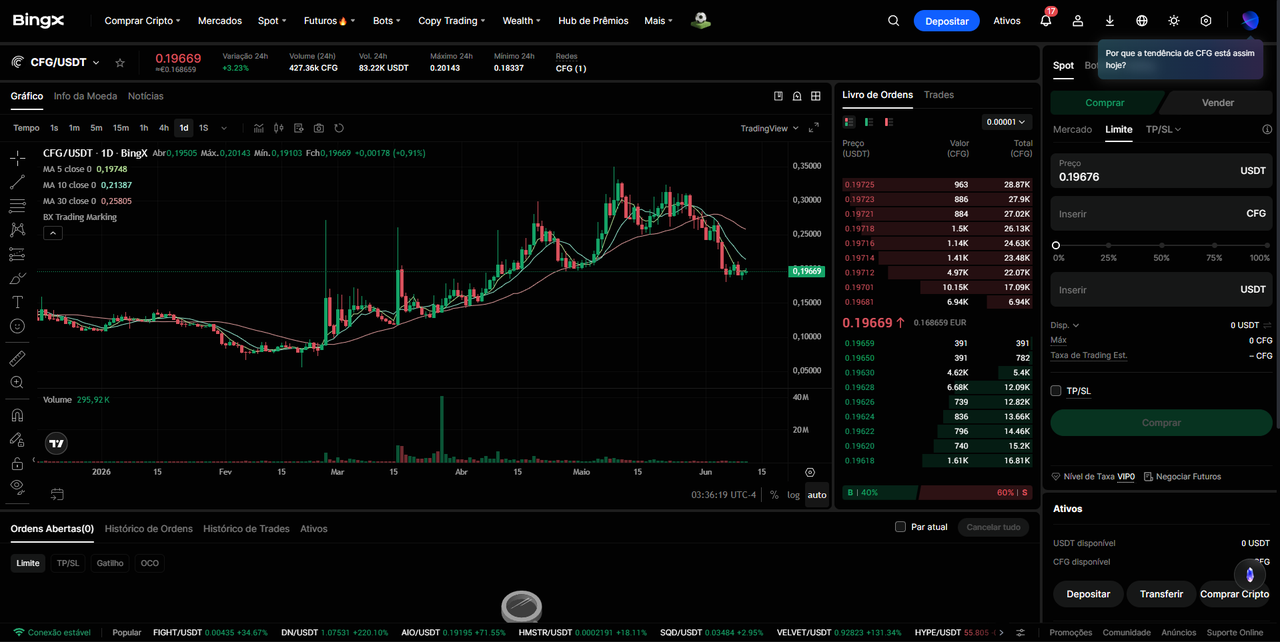Screen dimensions: 1280x642
Task: Enable the TP/SL checkbox
Action: (1056, 390)
